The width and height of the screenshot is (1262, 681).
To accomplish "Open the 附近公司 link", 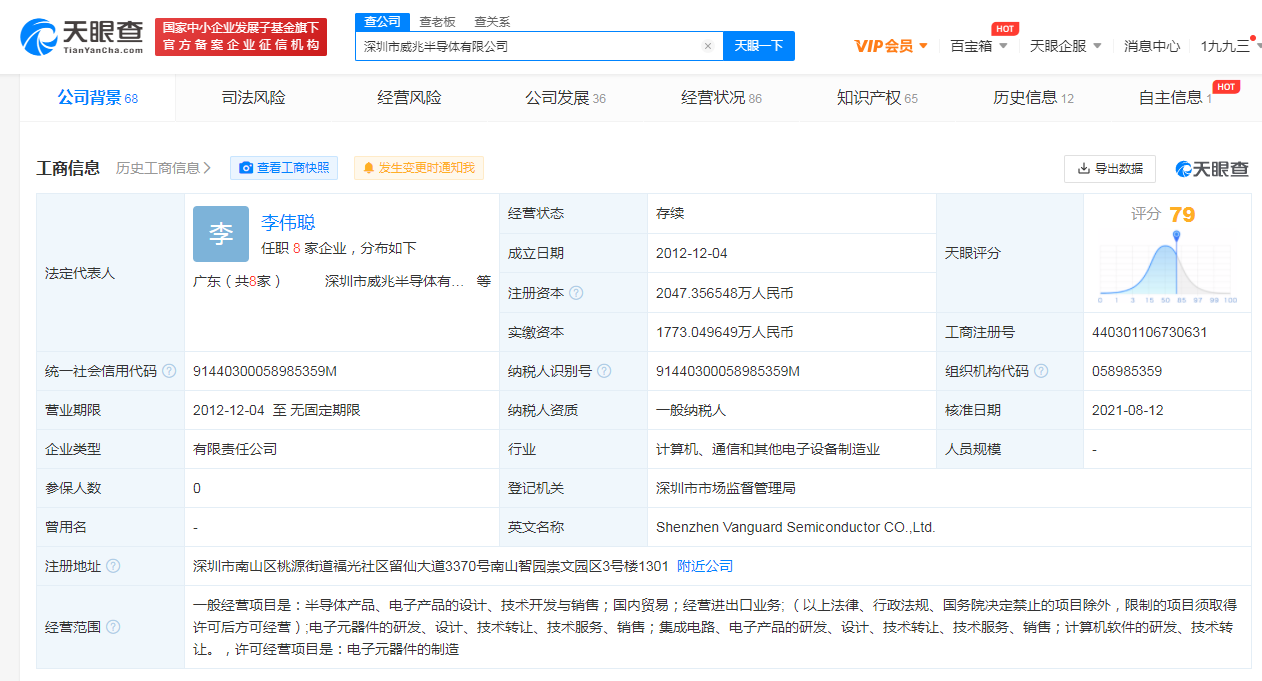I will pos(706,566).
